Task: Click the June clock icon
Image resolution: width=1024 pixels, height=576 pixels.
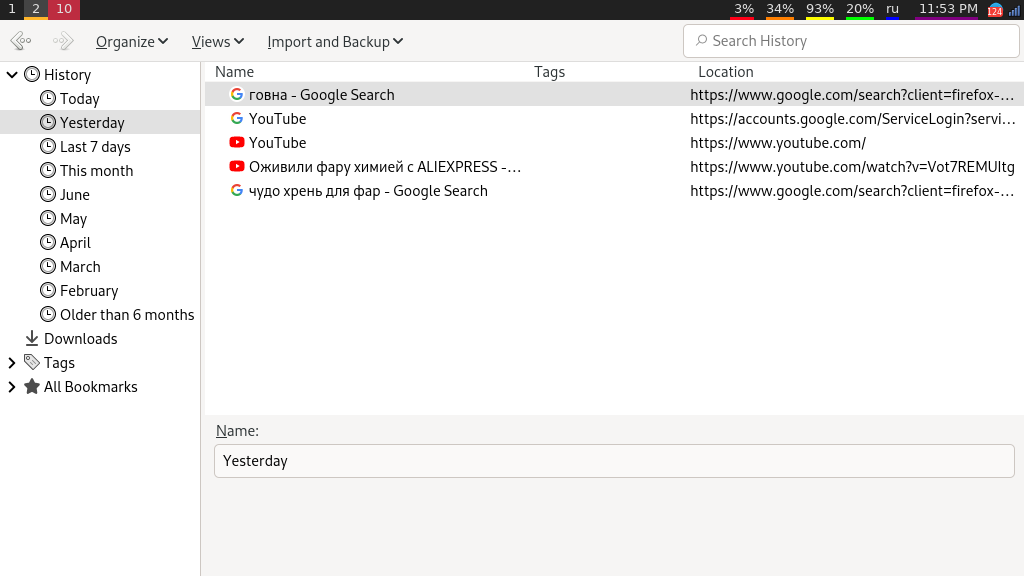Action: pyautogui.click(x=48, y=194)
